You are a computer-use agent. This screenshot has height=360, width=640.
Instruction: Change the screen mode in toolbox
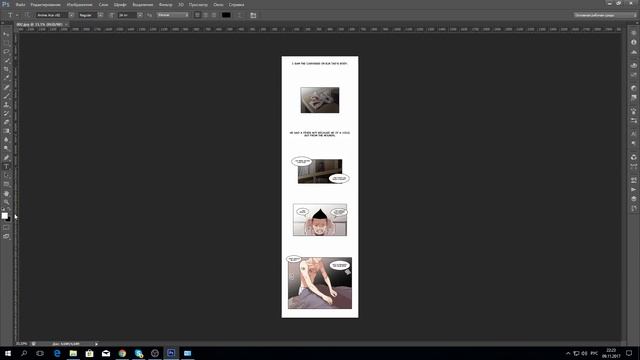pos(6,236)
